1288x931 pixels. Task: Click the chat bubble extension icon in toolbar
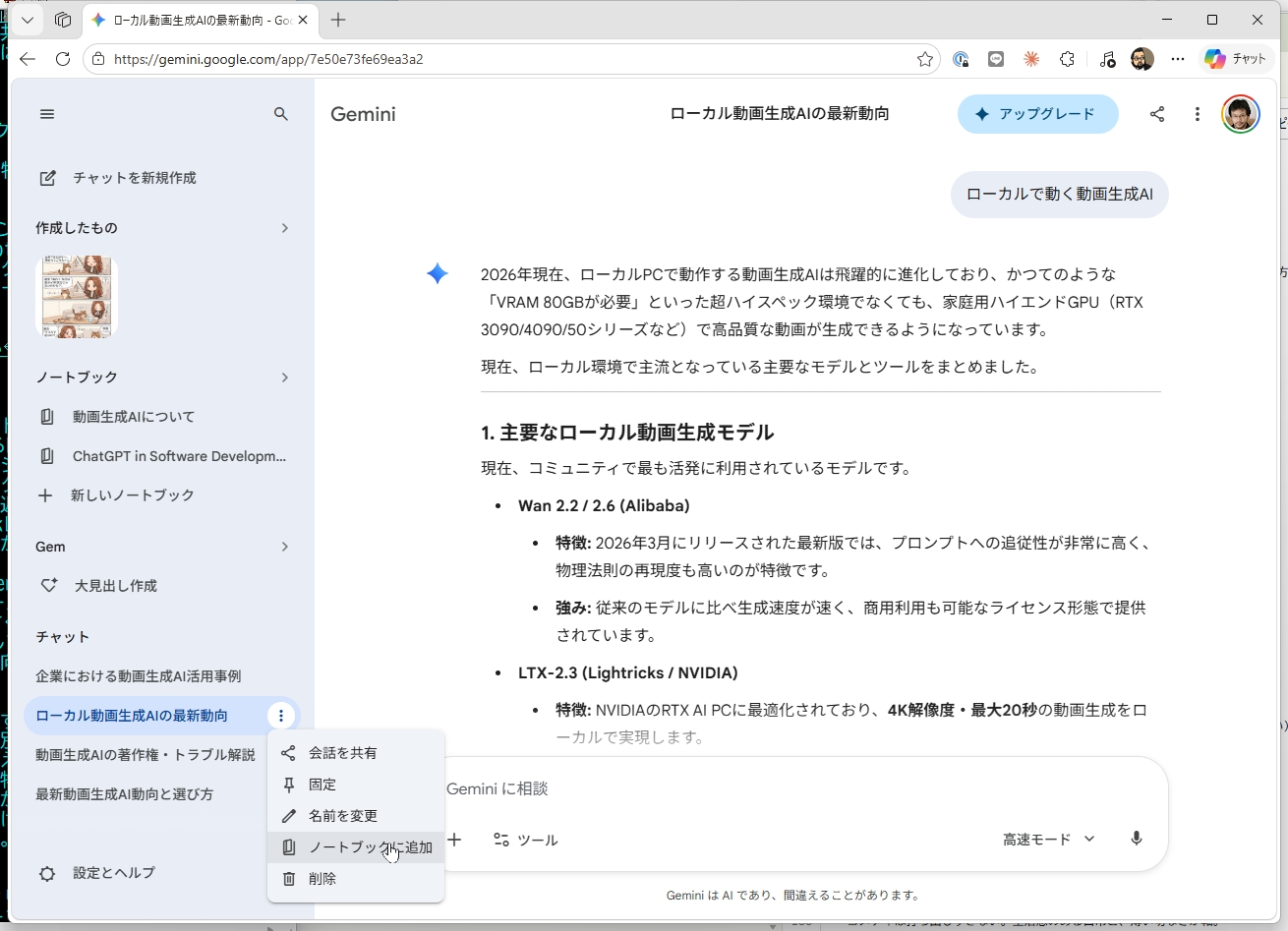click(996, 59)
